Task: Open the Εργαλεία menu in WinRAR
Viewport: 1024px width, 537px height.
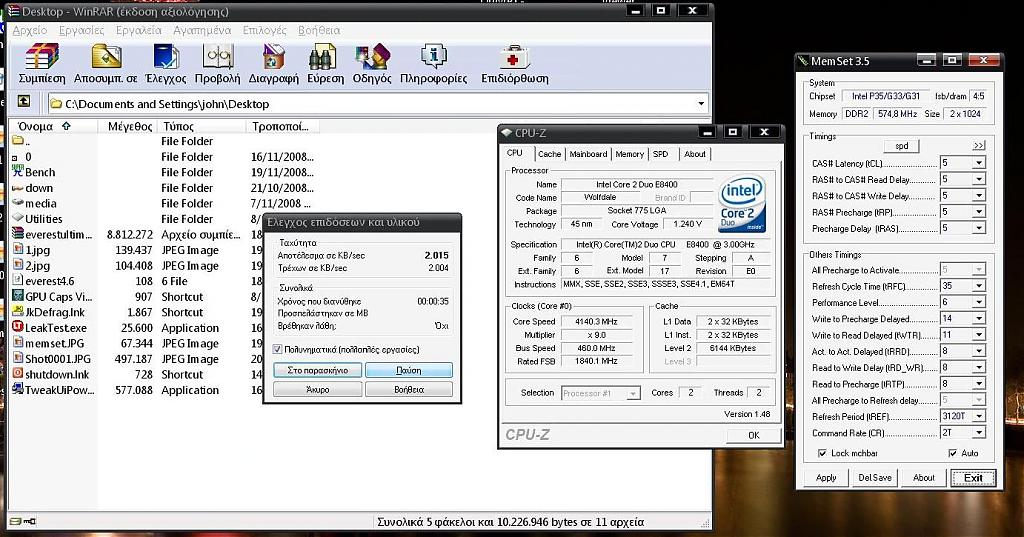Action: (x=138, y=30)
